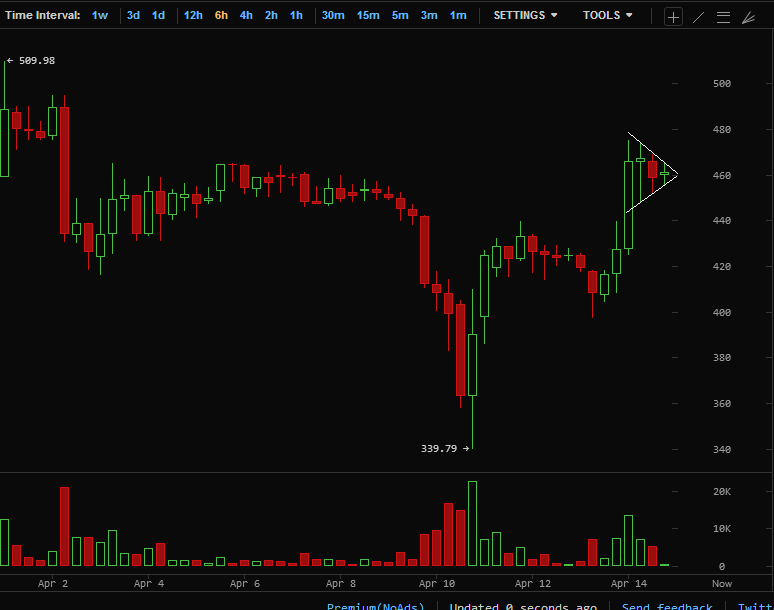Switch interval to 1m
Image resolution: width=774 pixels, height=610 pixels.
[x=458, y=15]
